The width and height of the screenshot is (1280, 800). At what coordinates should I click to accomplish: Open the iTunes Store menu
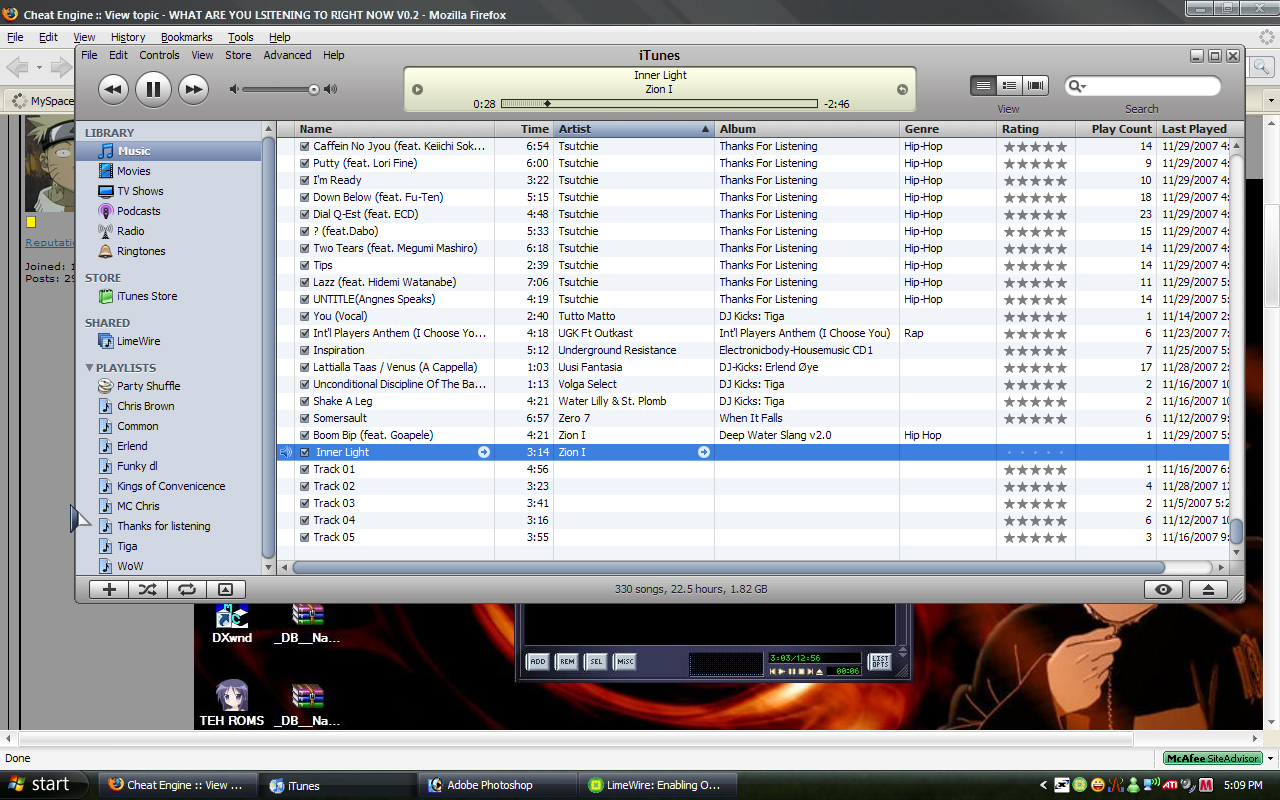(238, 55)
